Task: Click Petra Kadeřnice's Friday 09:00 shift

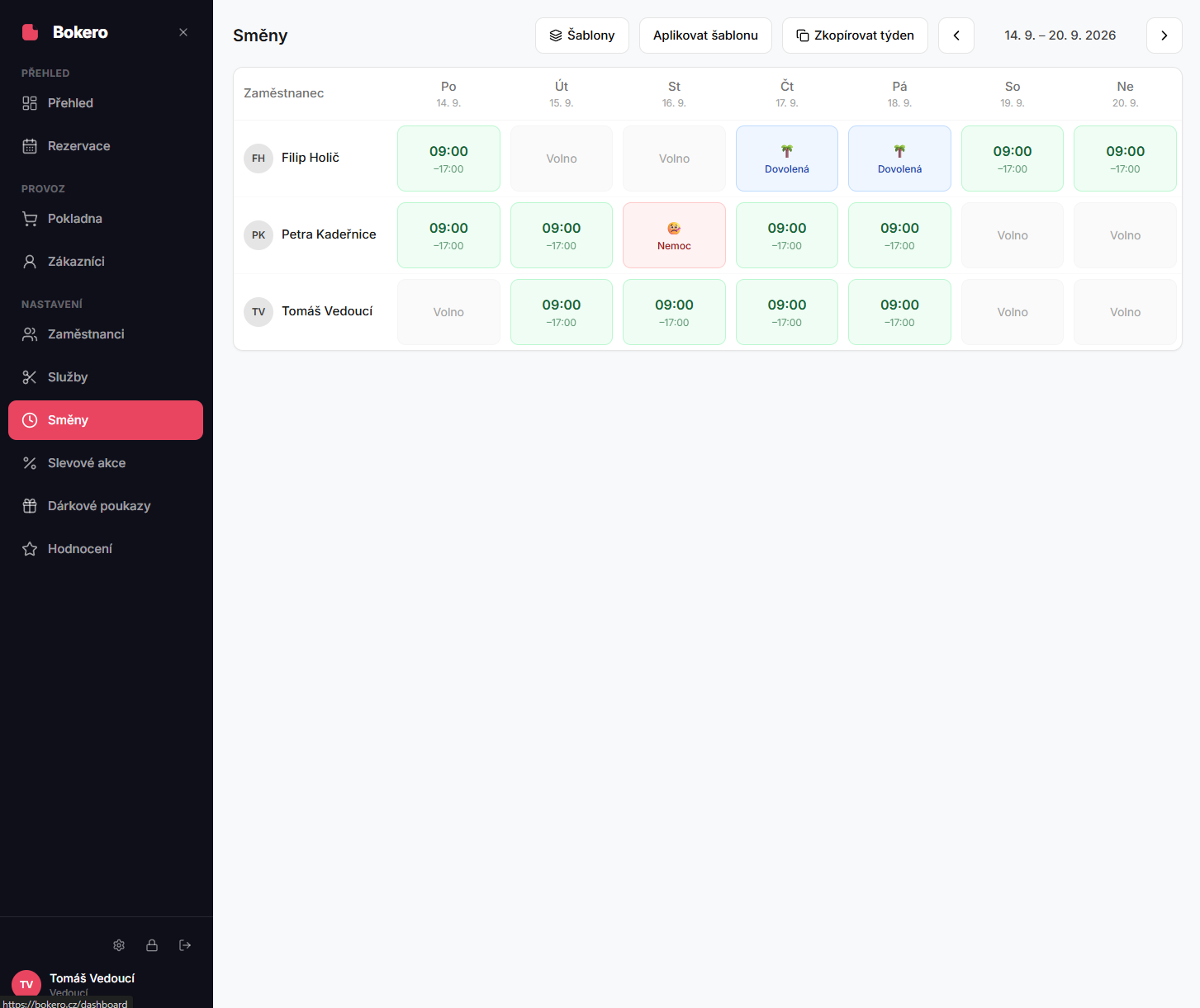Action: 899,235
